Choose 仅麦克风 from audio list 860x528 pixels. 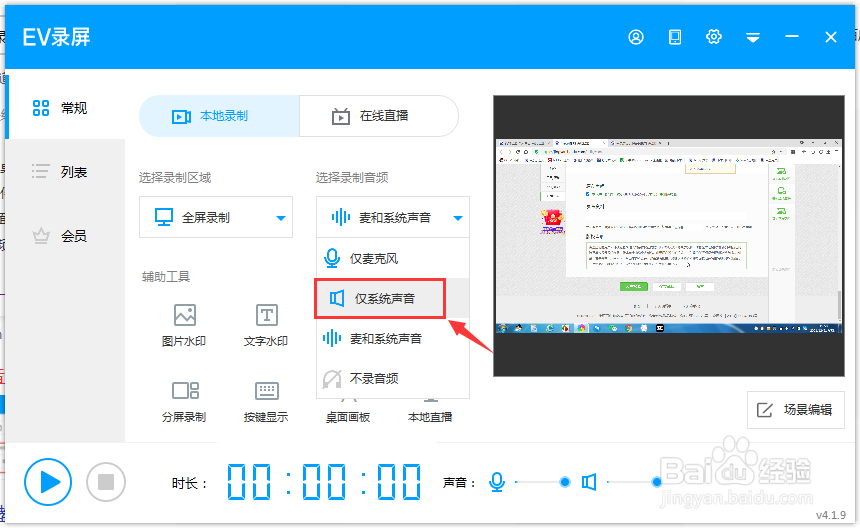pyautogui.click(x=393, y=258)
